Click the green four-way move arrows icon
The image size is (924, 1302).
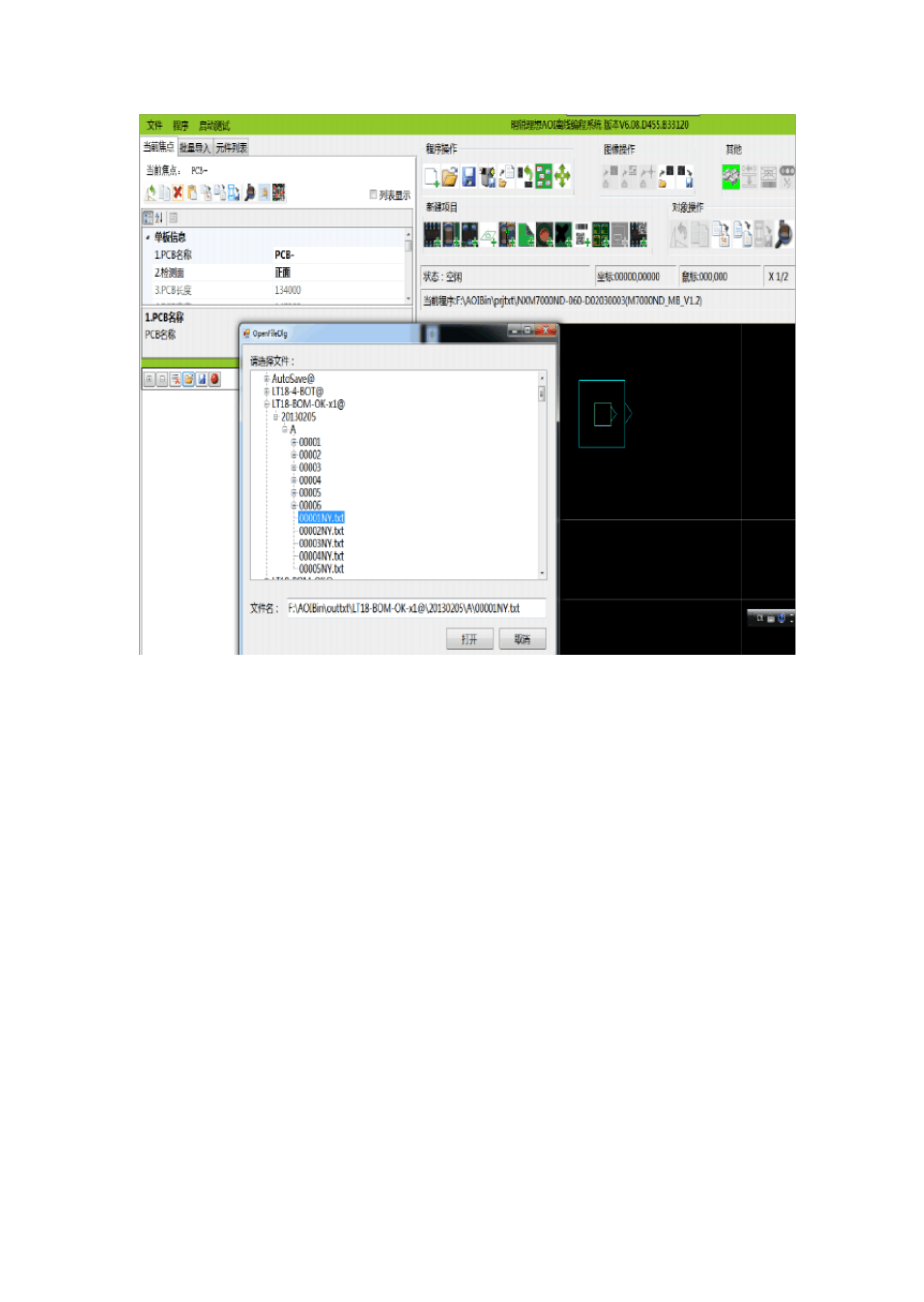pyautogui.click(x=562, y=176)
